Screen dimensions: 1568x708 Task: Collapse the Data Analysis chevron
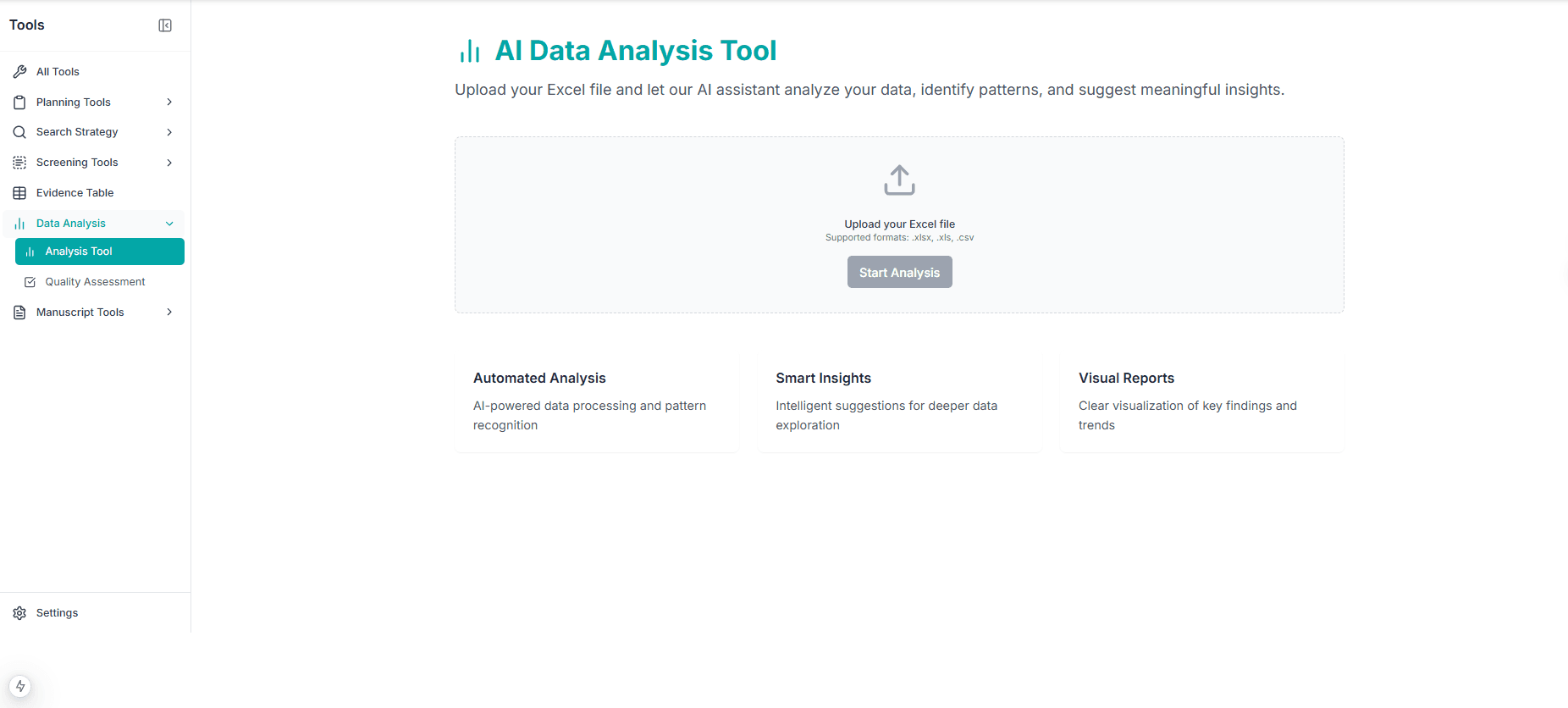169,224
